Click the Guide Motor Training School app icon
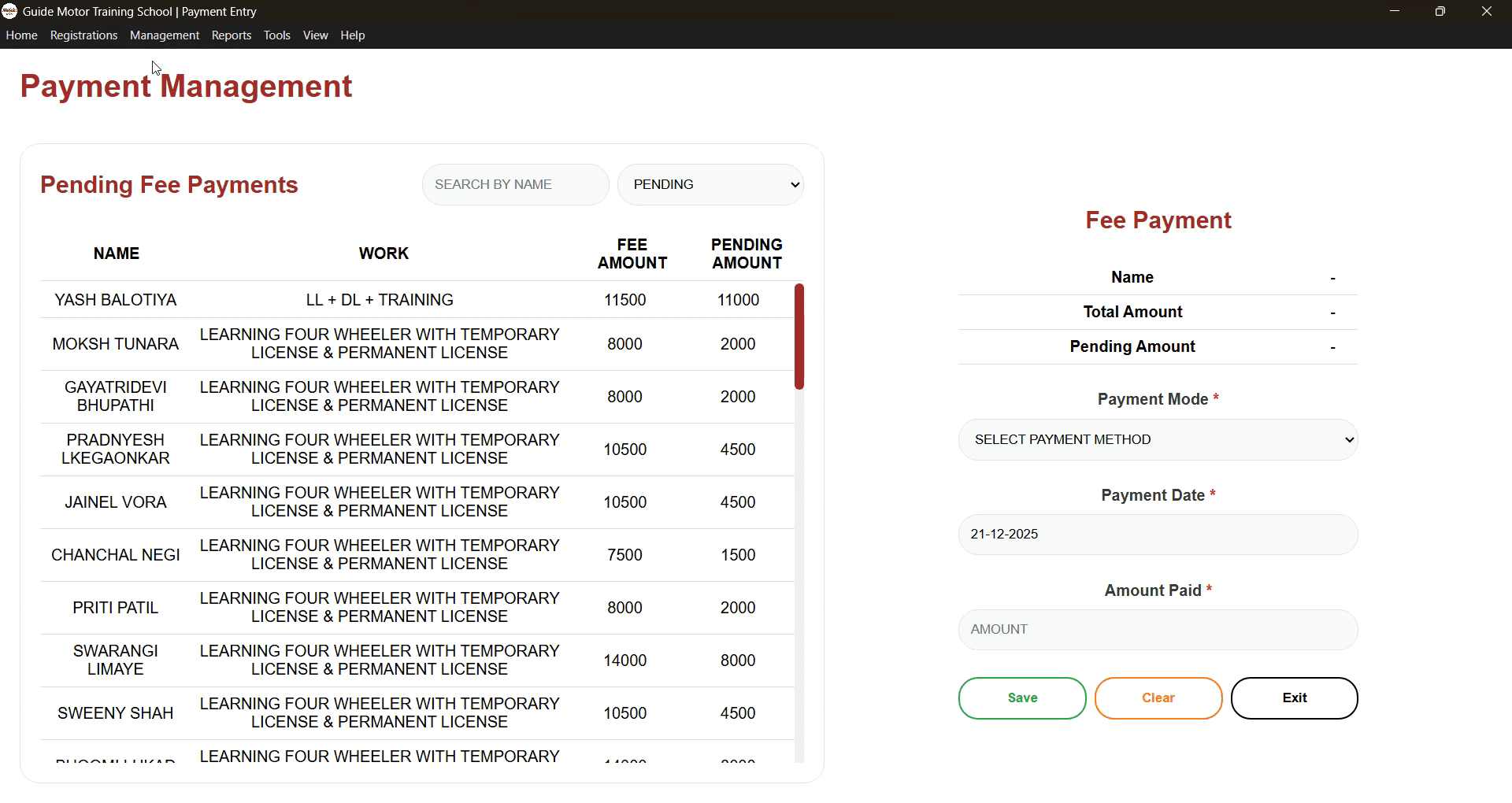This screenshot has width=1512, height=803. 10,11
